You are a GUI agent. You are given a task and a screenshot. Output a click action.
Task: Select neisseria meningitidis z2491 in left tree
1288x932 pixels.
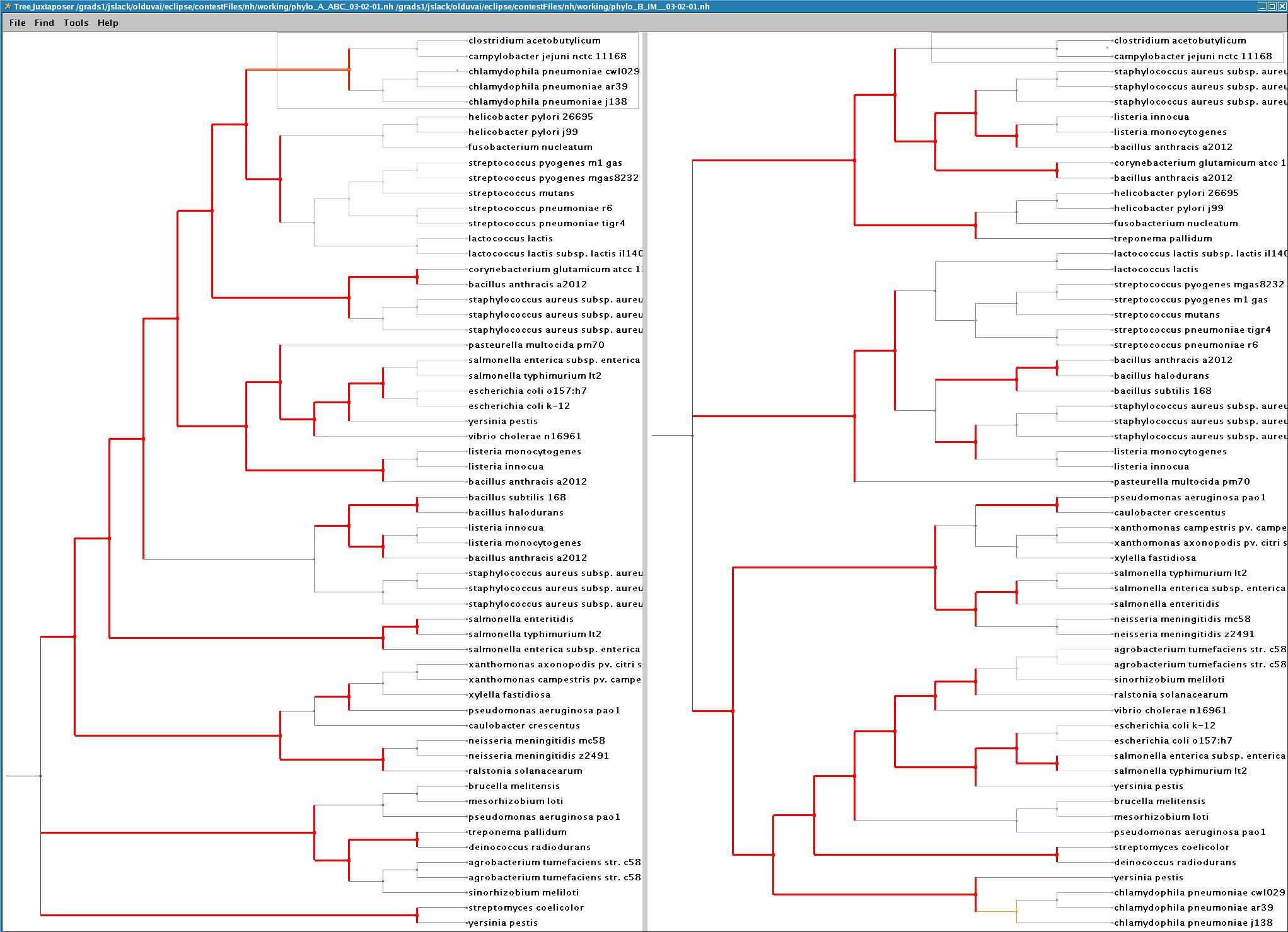click(x=538, y=756)
